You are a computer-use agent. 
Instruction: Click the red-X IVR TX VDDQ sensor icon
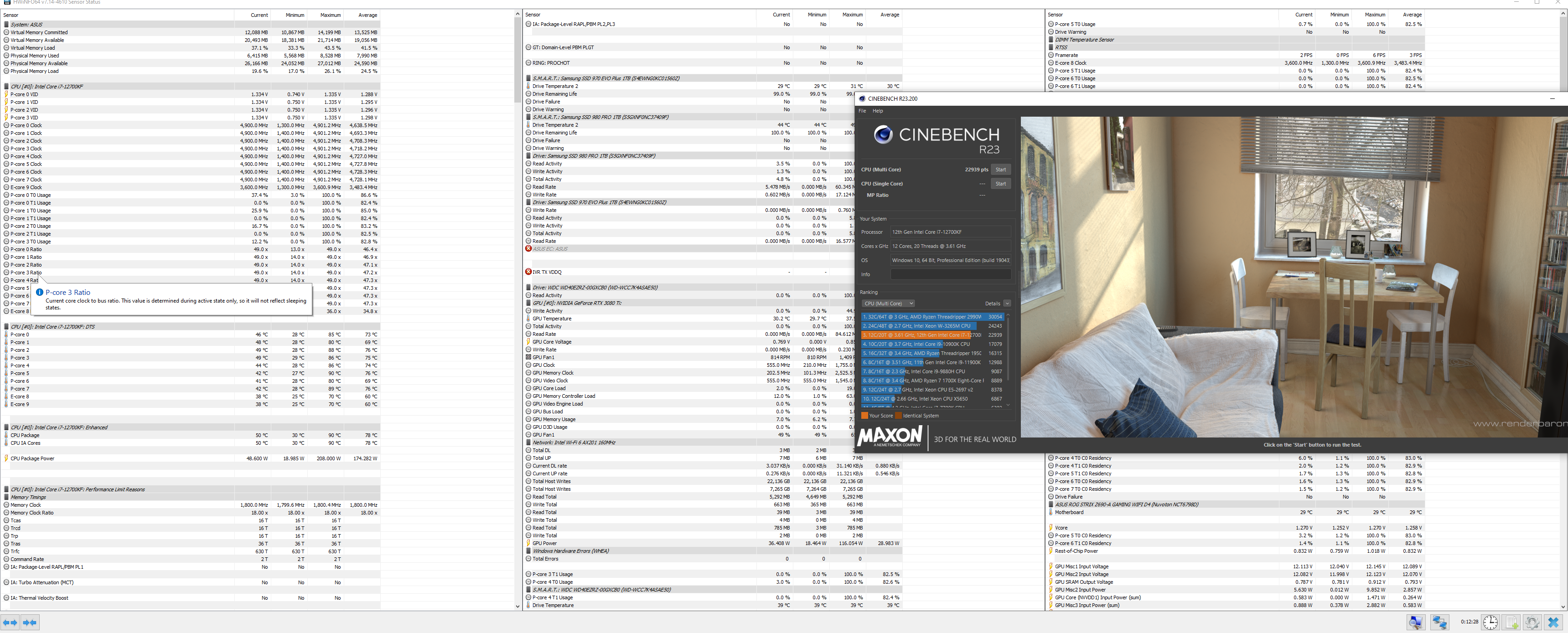528,272
